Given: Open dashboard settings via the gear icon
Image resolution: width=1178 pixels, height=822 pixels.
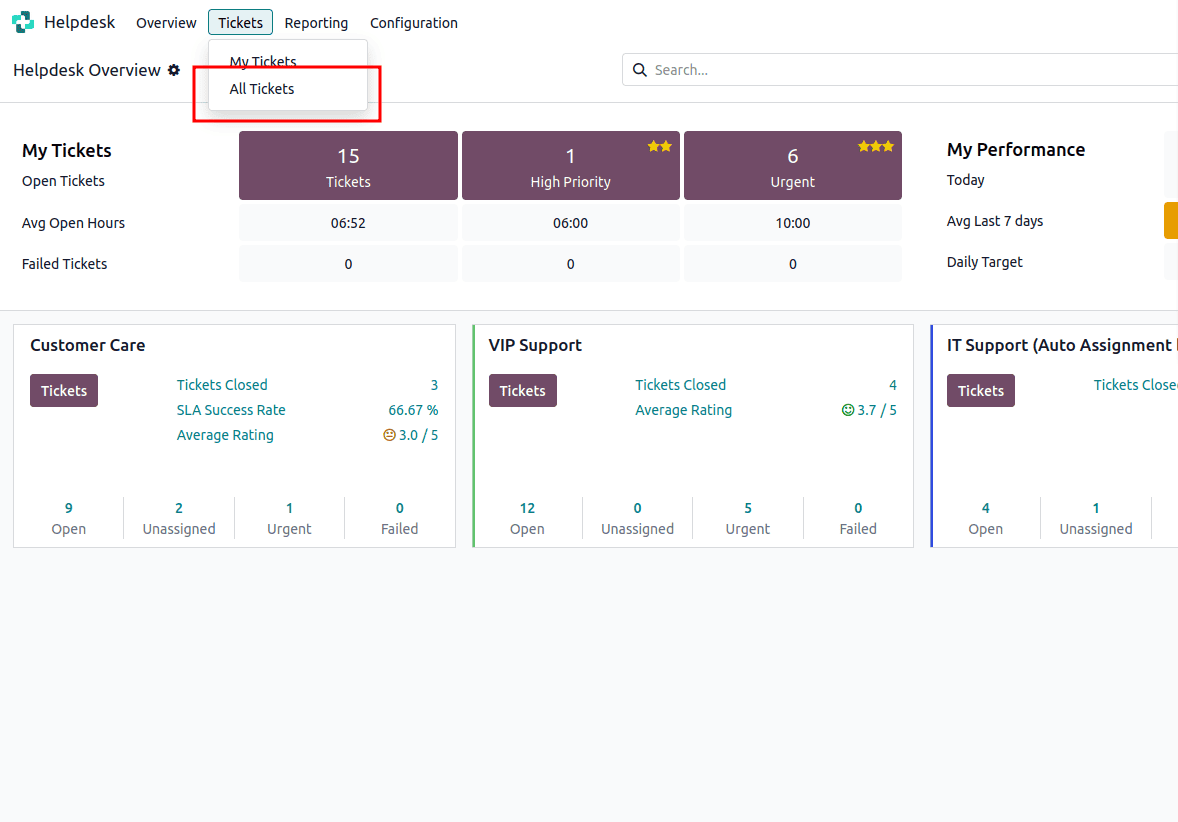Looking at the screenshot, I should pos(174,70).
